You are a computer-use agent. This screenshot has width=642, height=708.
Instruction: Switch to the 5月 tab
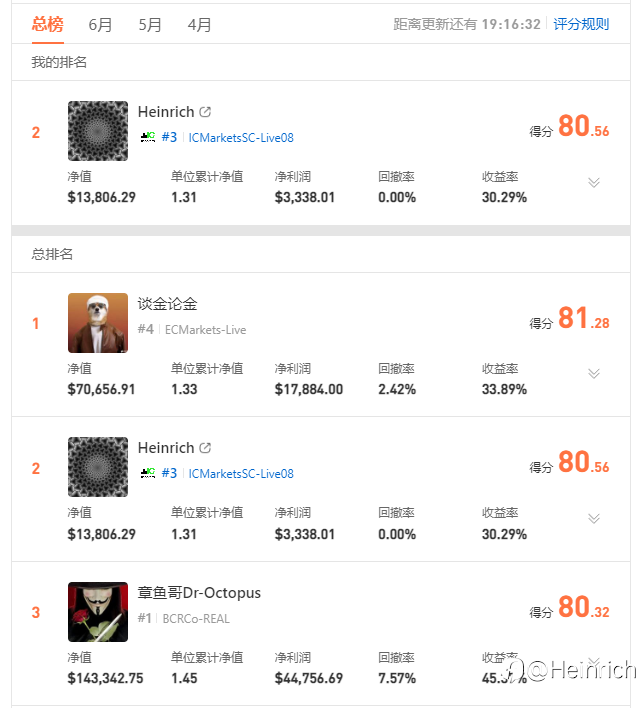pos(150,24)
